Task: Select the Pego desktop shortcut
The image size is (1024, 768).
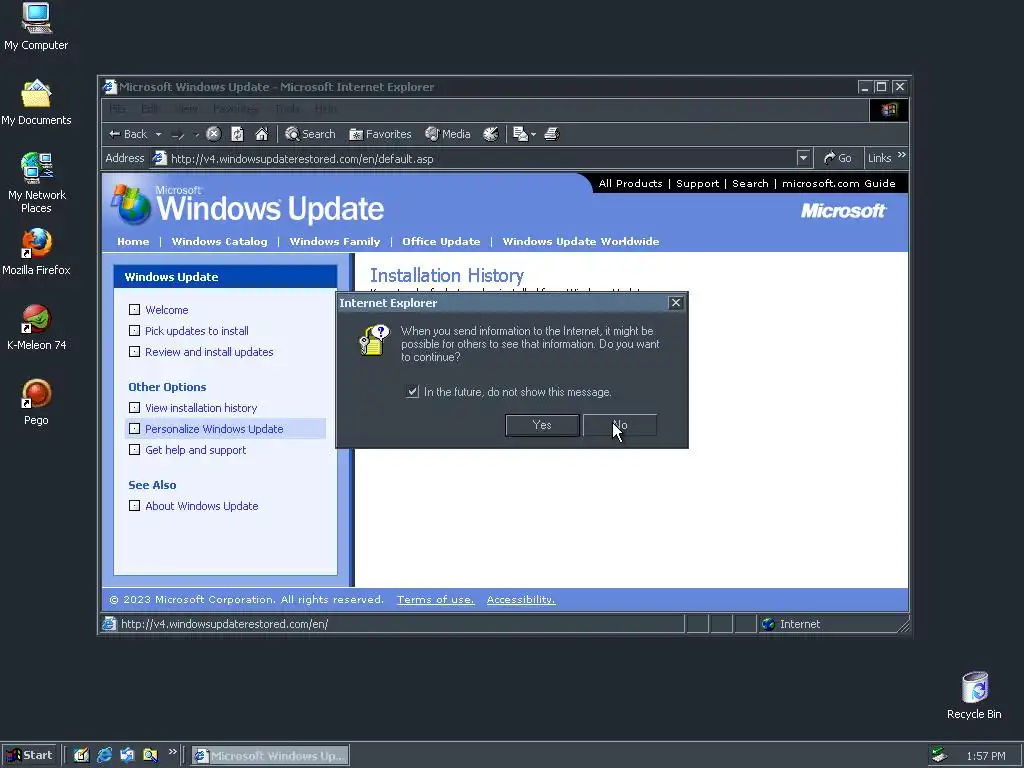Action: tap(36, 402)
